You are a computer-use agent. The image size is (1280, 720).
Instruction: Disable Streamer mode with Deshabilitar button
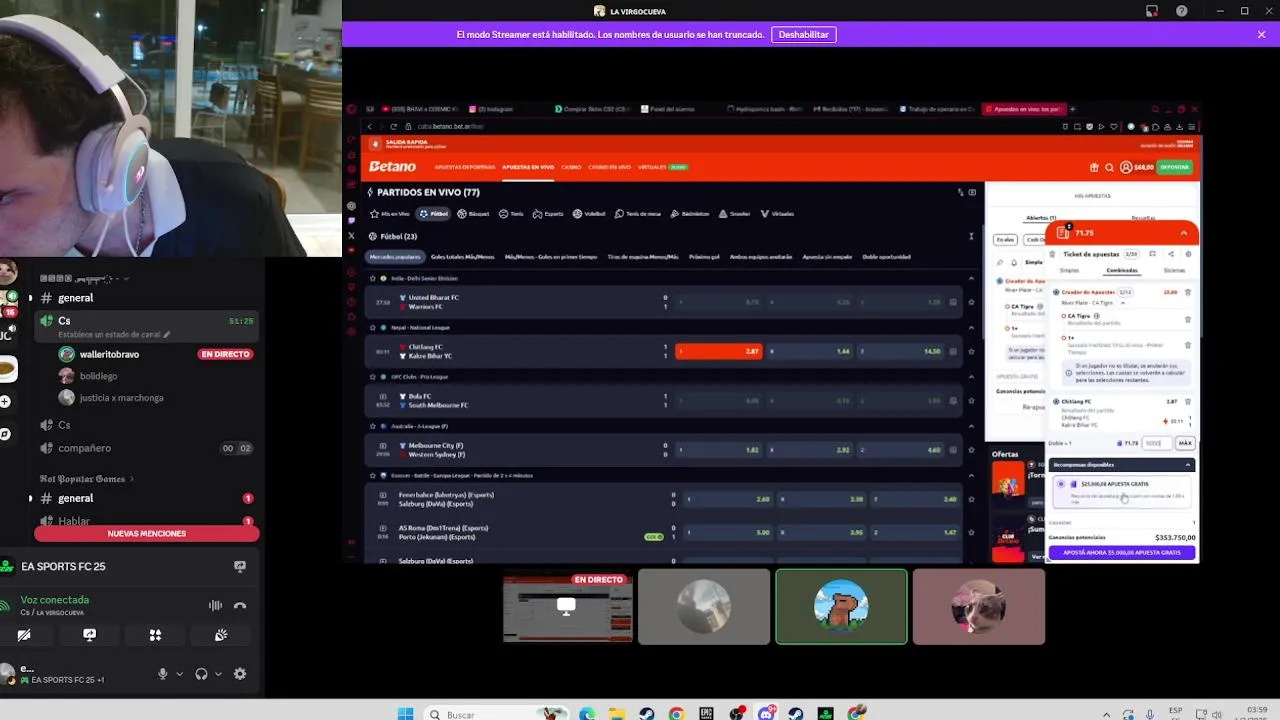804,34
